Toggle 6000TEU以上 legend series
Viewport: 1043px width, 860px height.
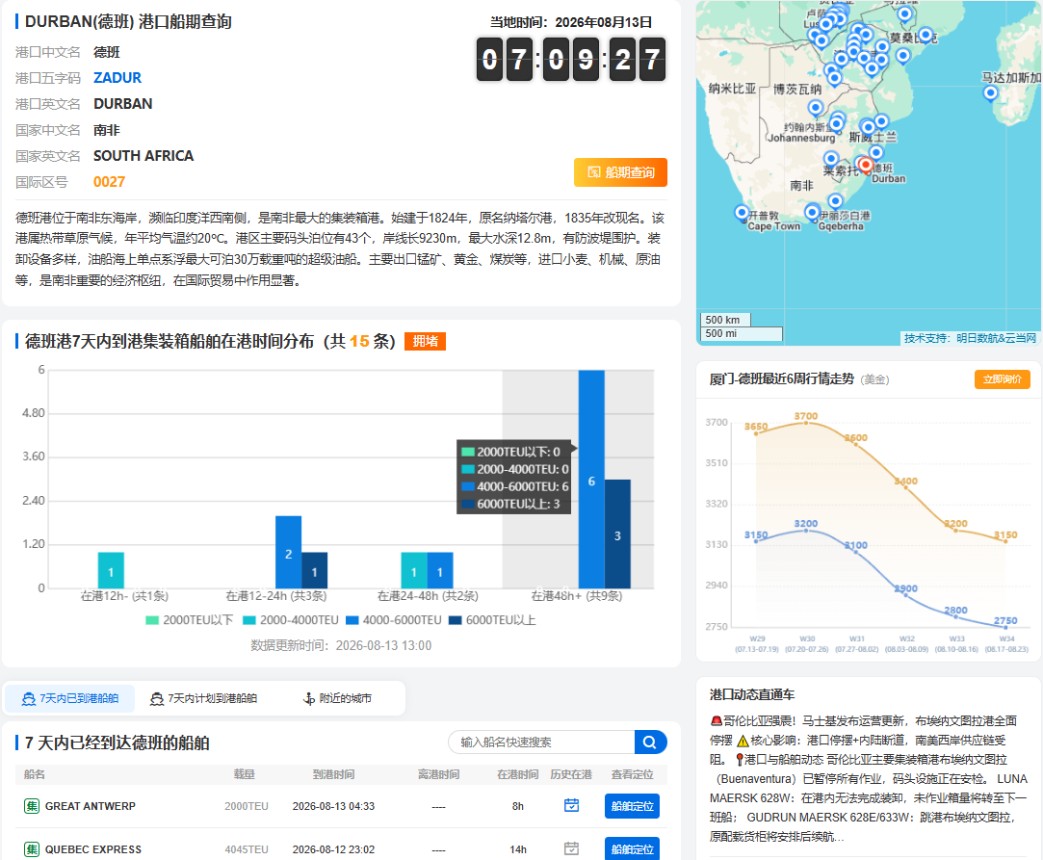click(x=492, y=620)
